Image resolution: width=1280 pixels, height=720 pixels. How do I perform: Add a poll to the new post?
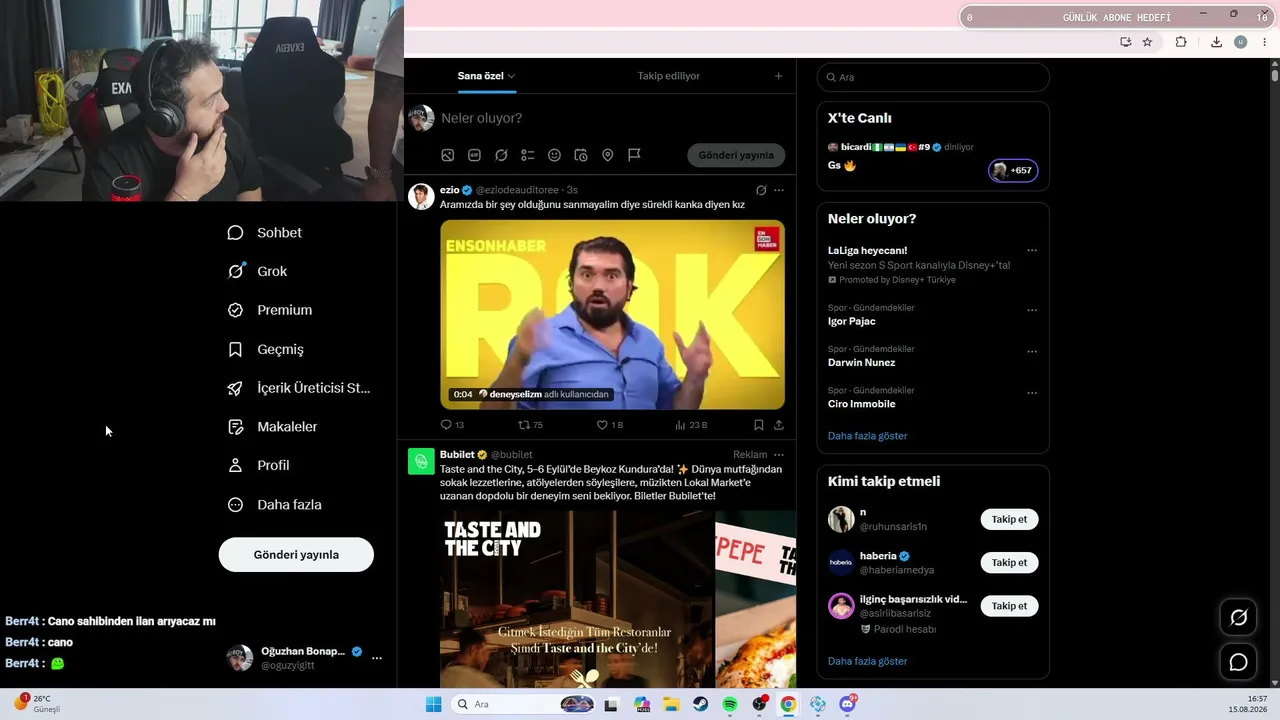[528, 155]
